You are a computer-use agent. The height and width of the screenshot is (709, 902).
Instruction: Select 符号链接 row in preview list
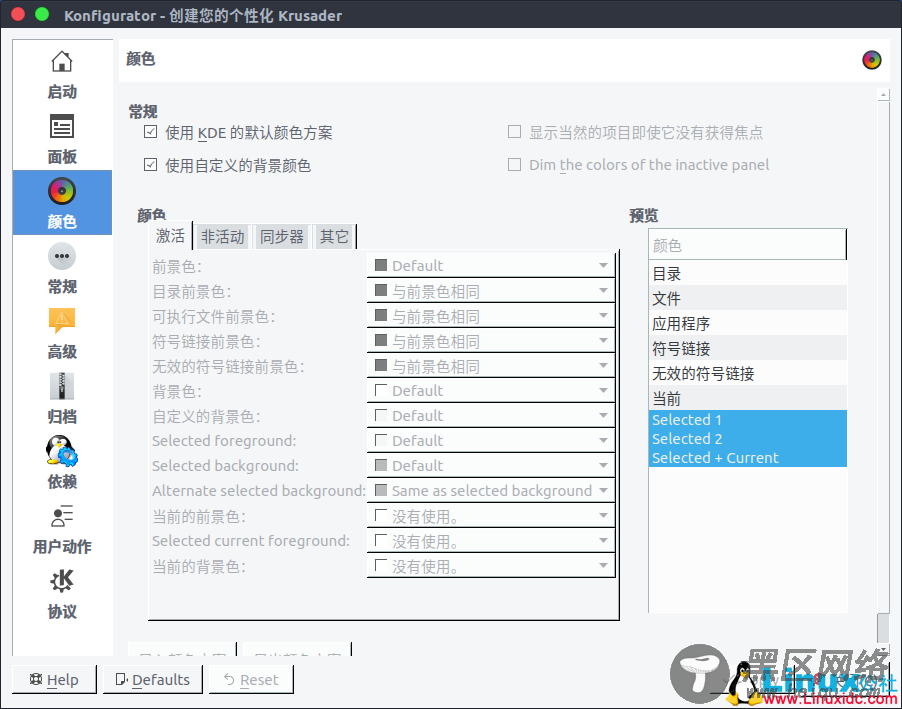point(747,348)
